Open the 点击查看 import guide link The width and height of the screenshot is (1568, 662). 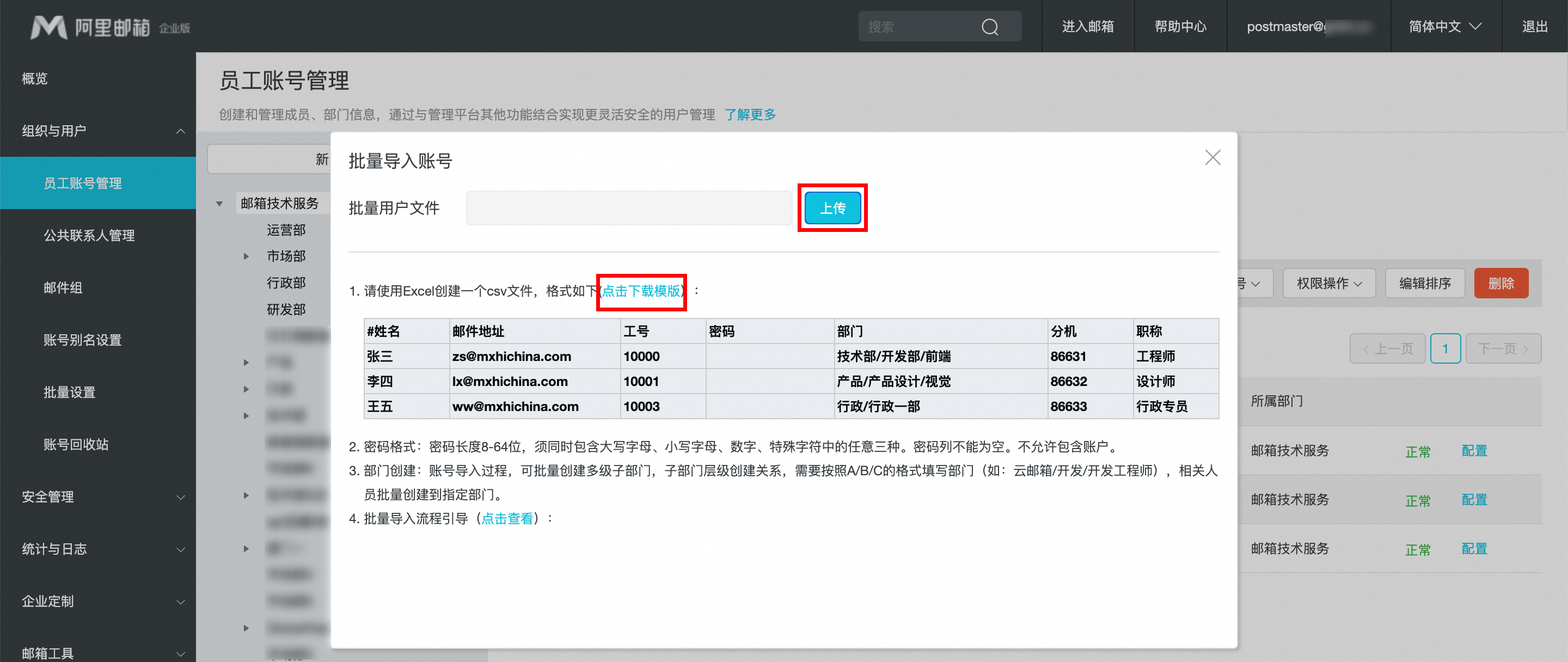(507, 518)
